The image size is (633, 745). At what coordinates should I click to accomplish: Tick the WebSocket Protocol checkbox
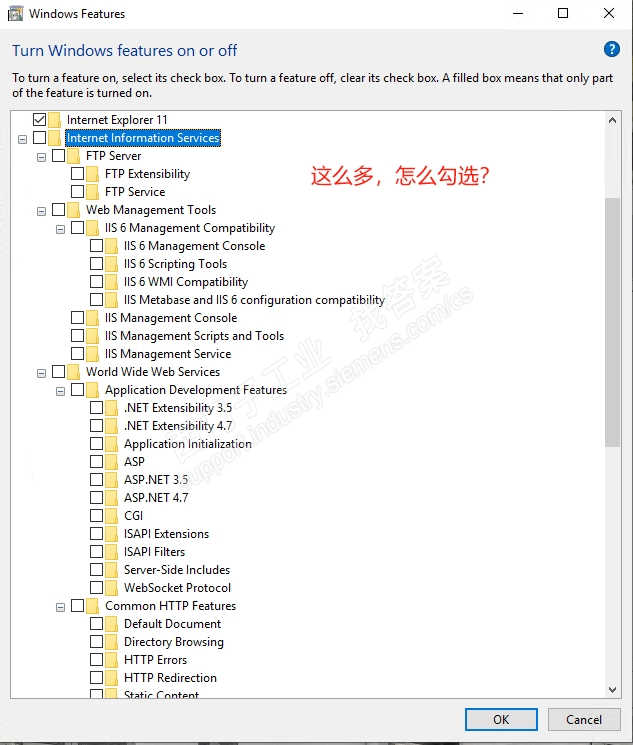tap(96, 588)
